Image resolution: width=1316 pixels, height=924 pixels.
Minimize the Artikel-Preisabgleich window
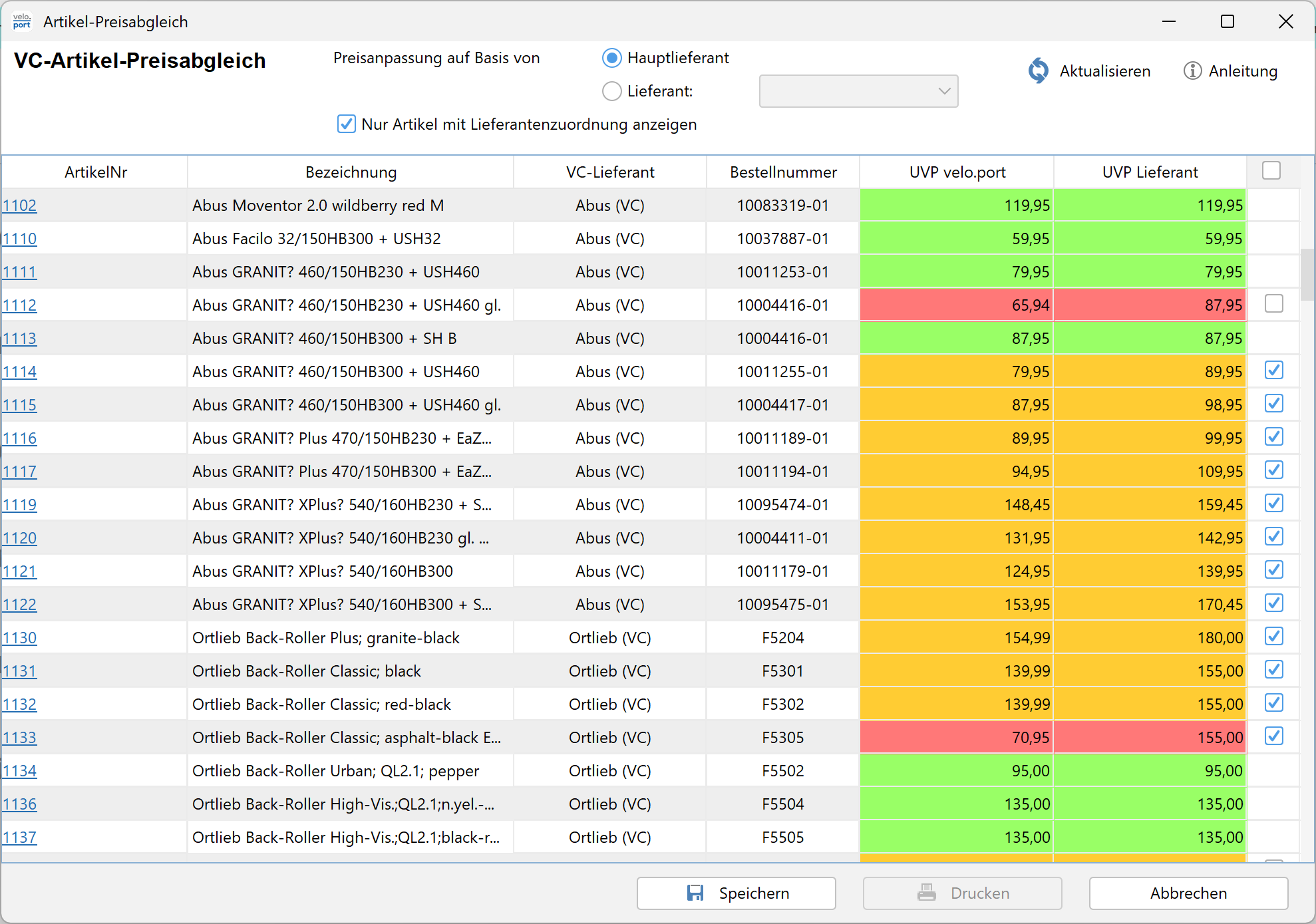(x=1169, y=21)
